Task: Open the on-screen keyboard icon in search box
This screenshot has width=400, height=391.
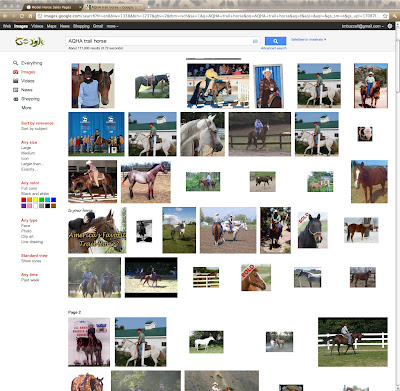Action: click(255, 41)
